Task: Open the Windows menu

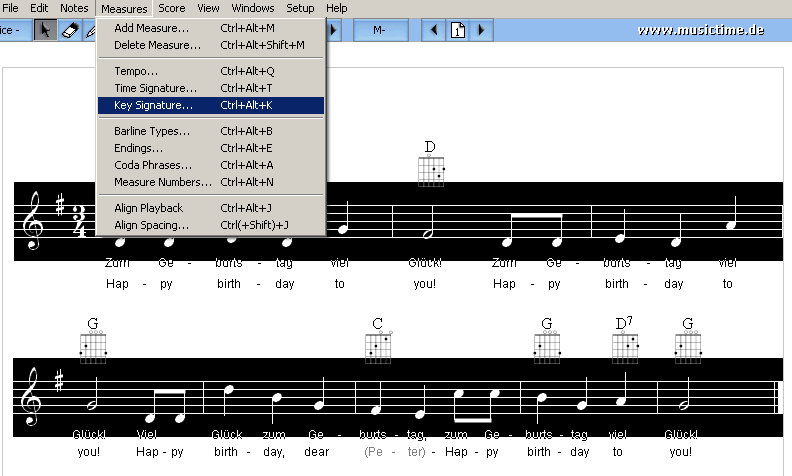Action: 253,8
